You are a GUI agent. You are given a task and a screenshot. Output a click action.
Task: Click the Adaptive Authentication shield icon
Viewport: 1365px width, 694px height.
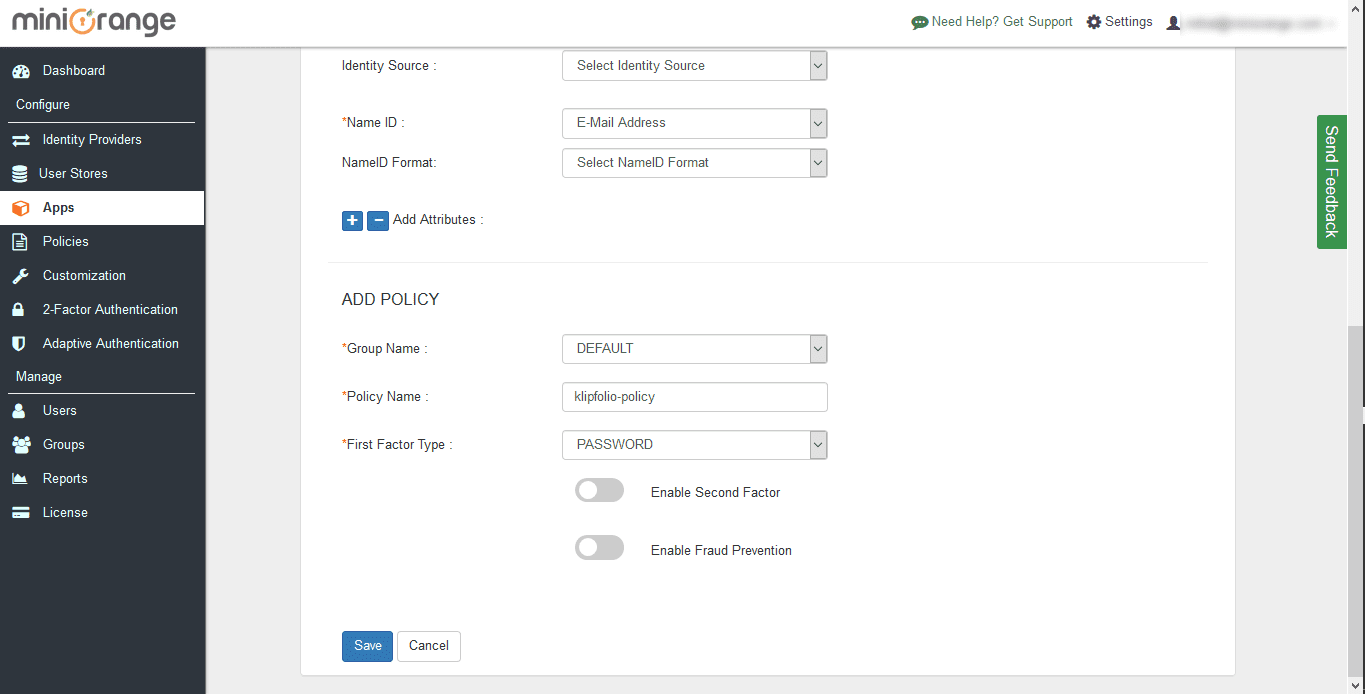(x=18, y=344)
